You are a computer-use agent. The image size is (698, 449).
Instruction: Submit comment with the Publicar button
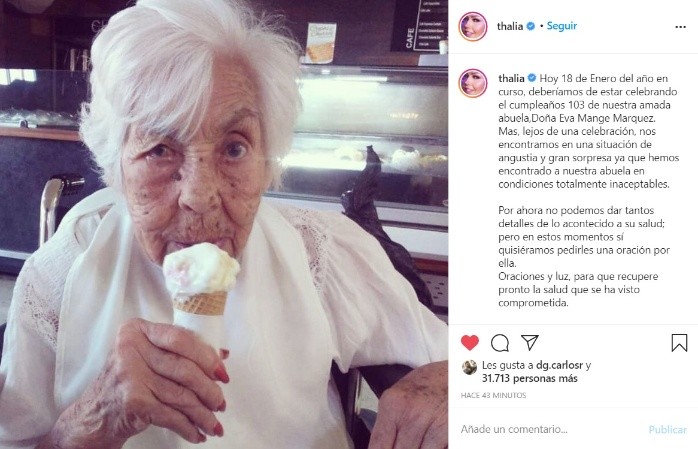click(x=667, y=429)
